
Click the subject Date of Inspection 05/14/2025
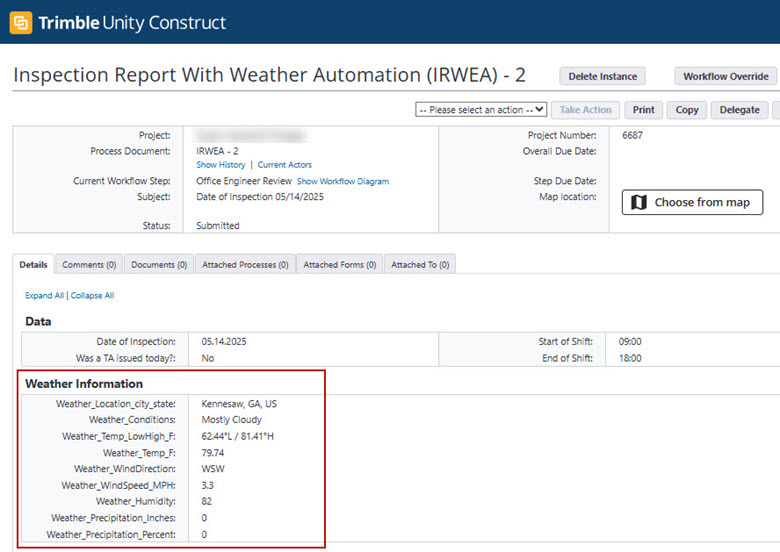tap(260, 197)
